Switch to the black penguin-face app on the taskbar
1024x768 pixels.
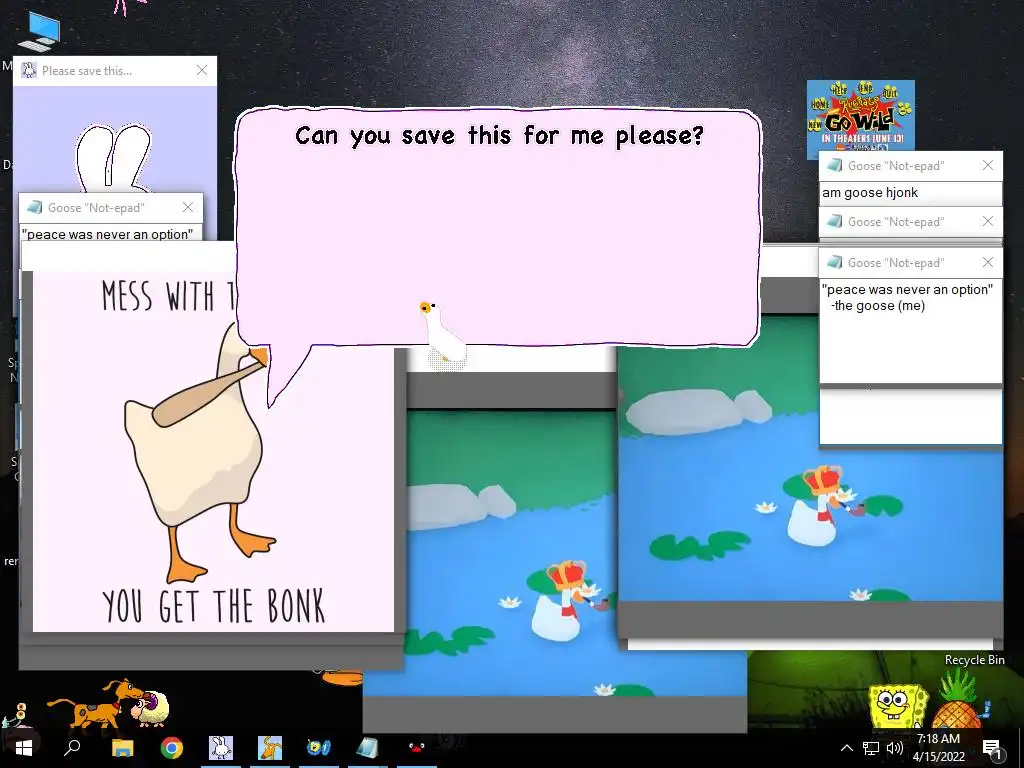[x=417, y=748]
